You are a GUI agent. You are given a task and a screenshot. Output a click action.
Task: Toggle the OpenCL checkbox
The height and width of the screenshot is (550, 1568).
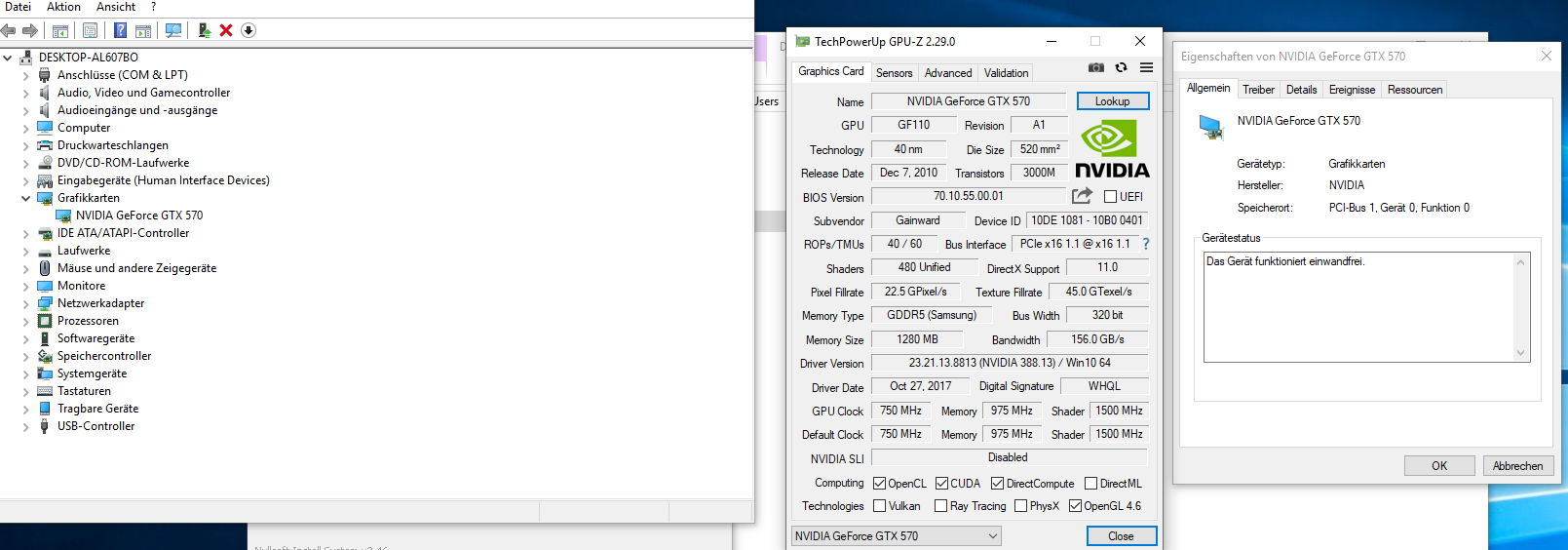[879, 484]
